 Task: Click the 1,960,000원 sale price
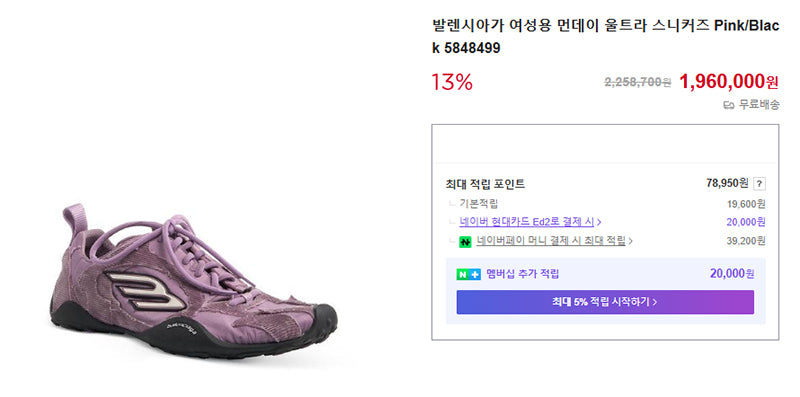(x=729, y=82)
